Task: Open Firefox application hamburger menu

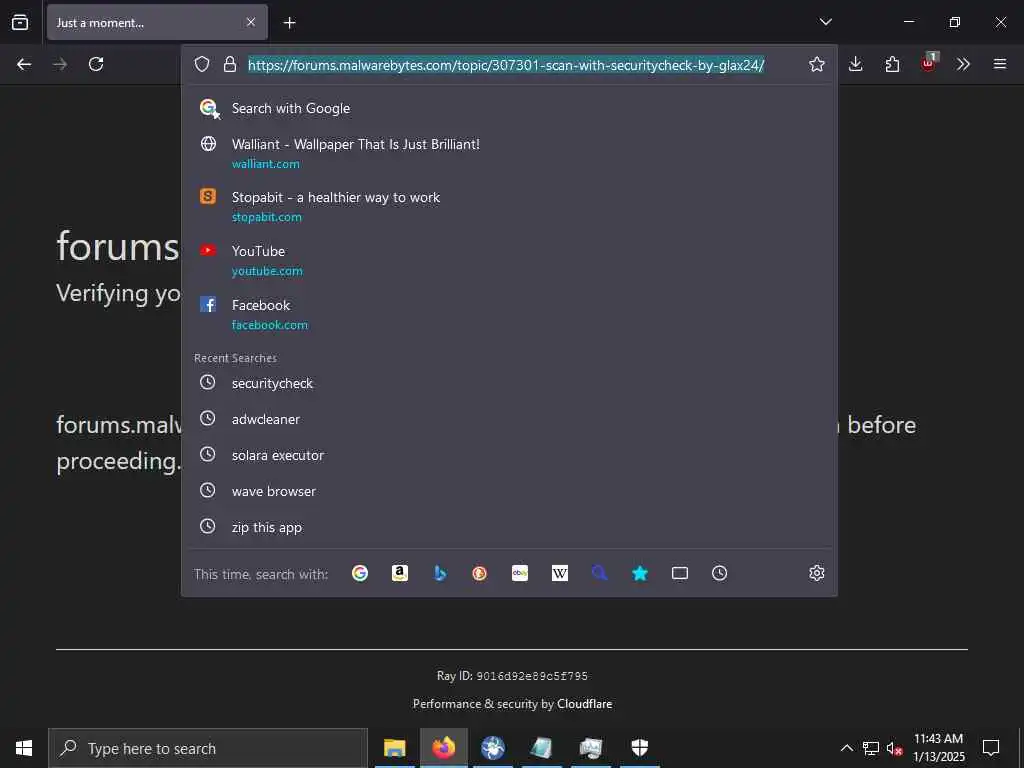Action: 1000,64
